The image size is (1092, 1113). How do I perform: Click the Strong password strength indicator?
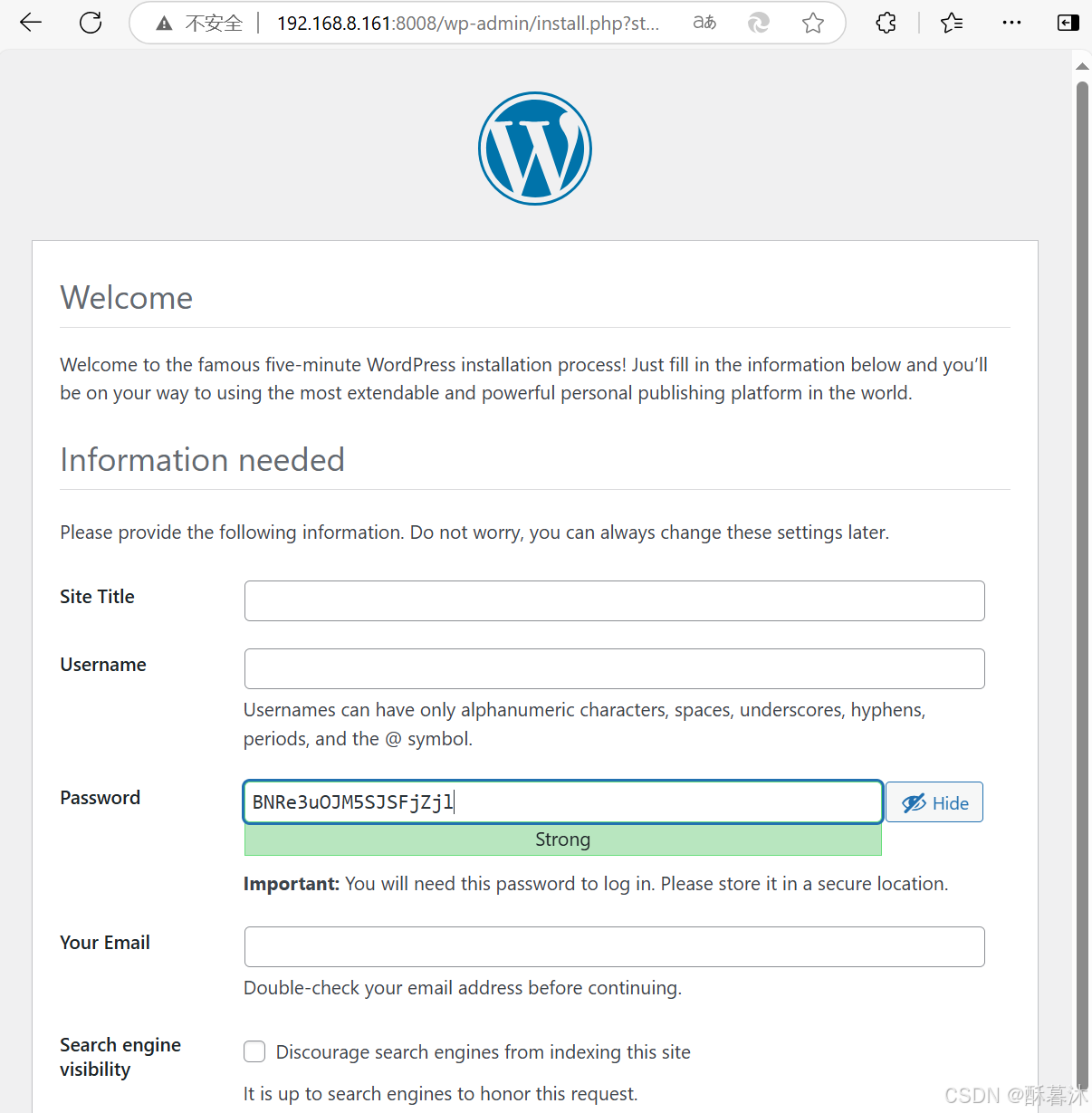pyautogui.click(x=563, y=840)
